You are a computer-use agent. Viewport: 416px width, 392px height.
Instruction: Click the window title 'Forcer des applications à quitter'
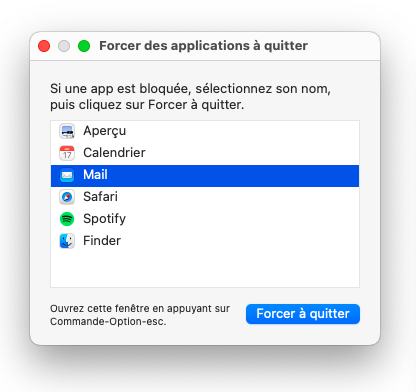(203, 46)
